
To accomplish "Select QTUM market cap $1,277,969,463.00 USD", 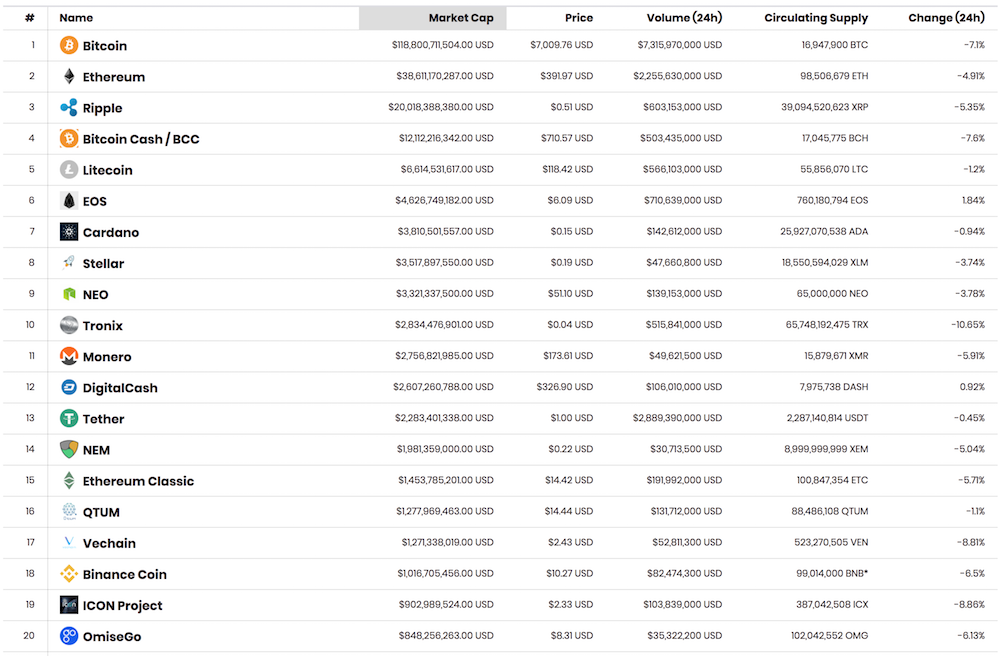I will point(445,511).
